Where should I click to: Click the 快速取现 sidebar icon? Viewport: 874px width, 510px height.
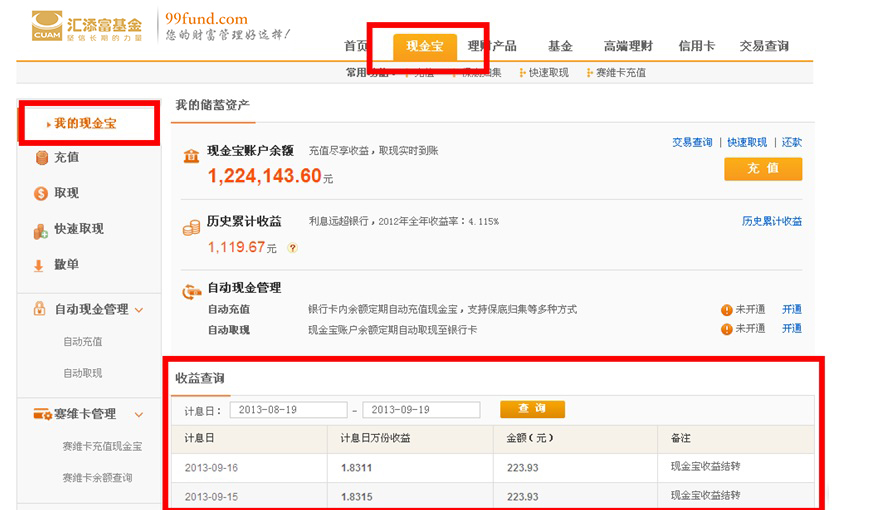pos(41,230)
